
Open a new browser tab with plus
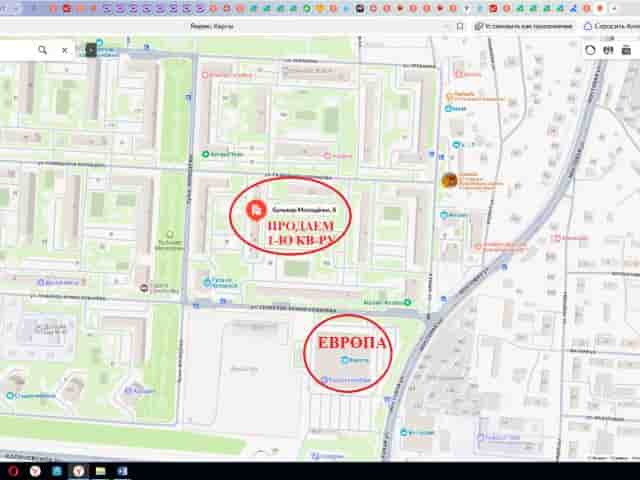click(613, 8)
